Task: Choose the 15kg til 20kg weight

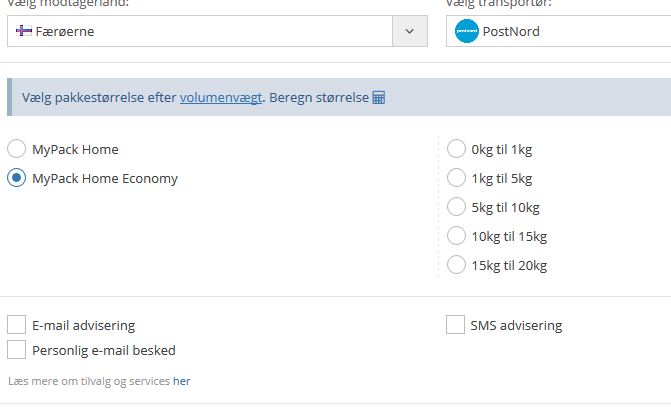Action: pyautogui.click(x=456, y=265)
